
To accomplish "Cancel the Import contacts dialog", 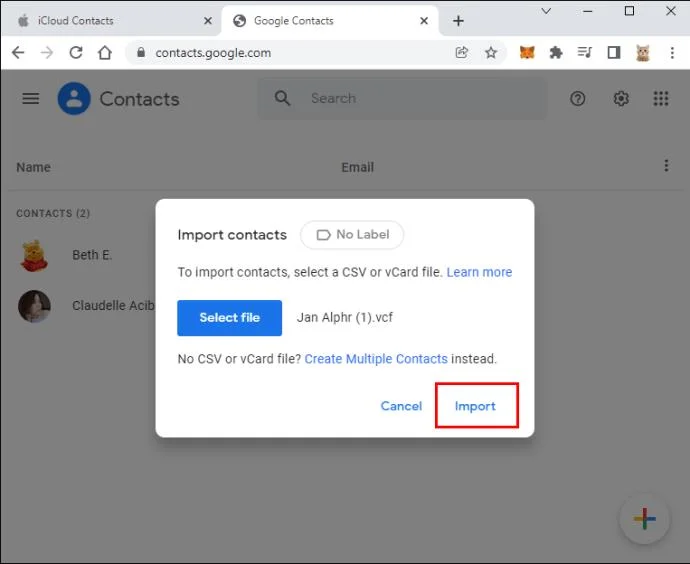I will coord(401,406).
